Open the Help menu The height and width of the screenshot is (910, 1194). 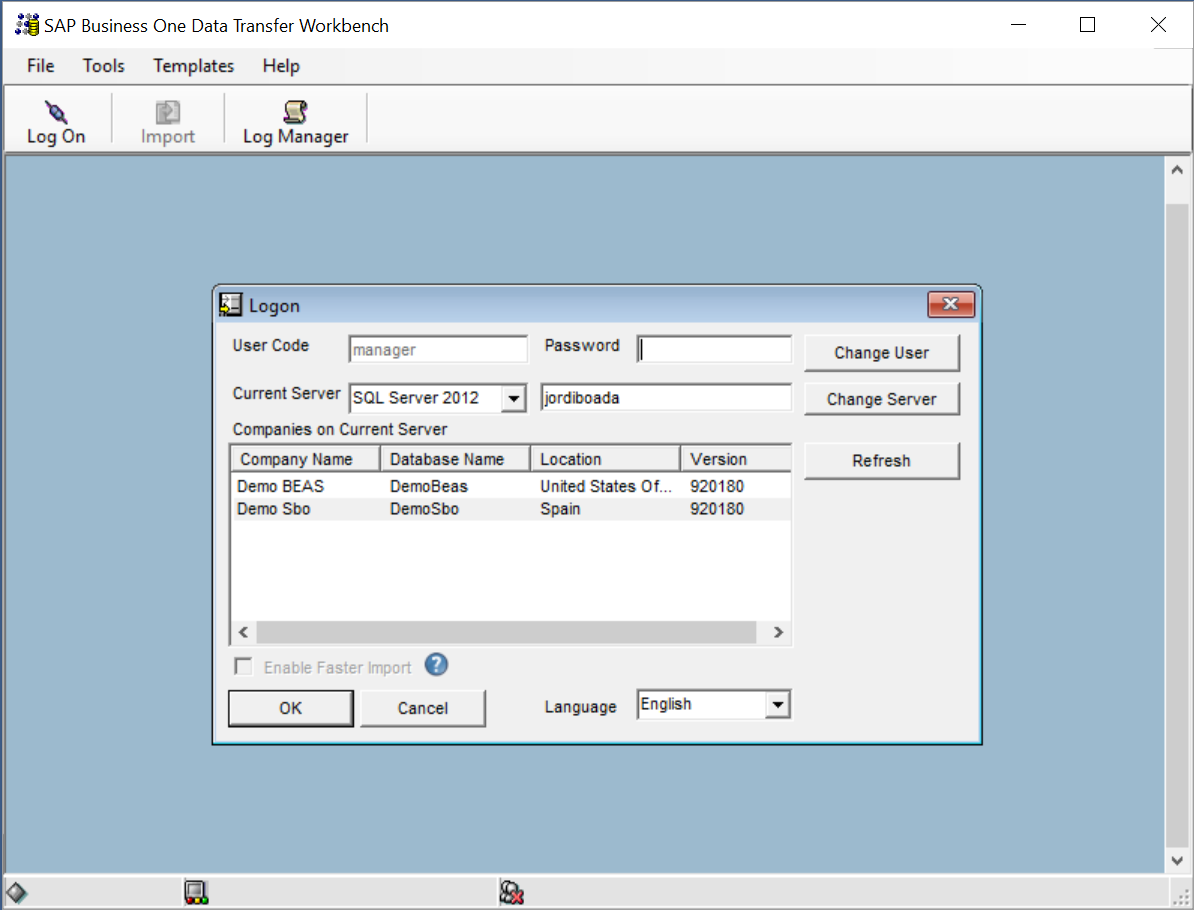[281, 66]
